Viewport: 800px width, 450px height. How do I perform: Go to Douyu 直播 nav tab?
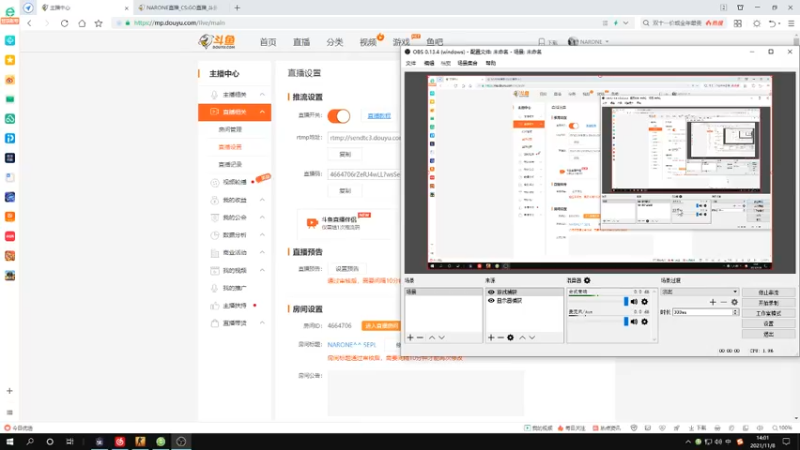pyautogui.click(x=302, y=42)
